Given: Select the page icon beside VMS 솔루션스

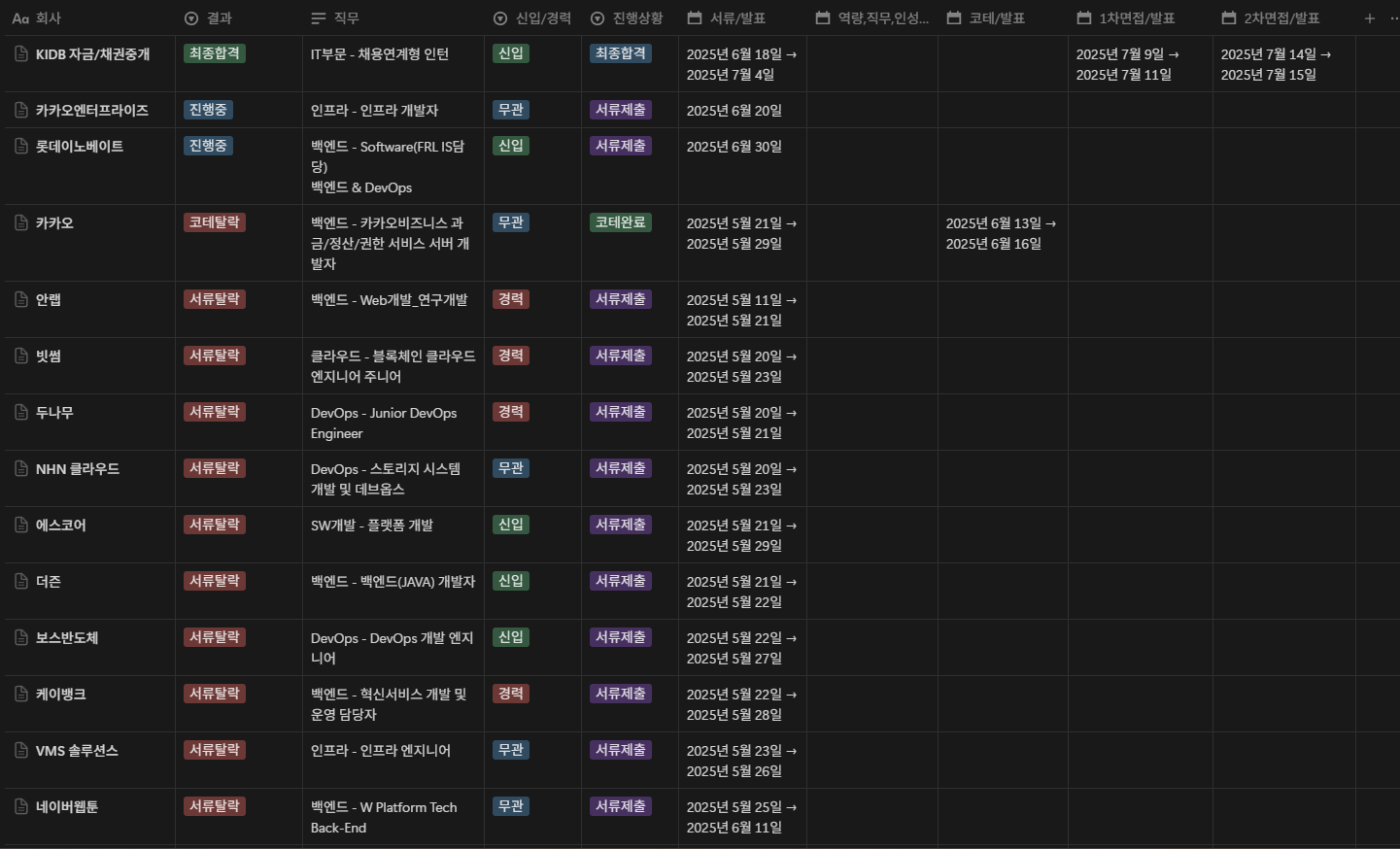Looking at the screenshot, I should click(x=21, y=751).
